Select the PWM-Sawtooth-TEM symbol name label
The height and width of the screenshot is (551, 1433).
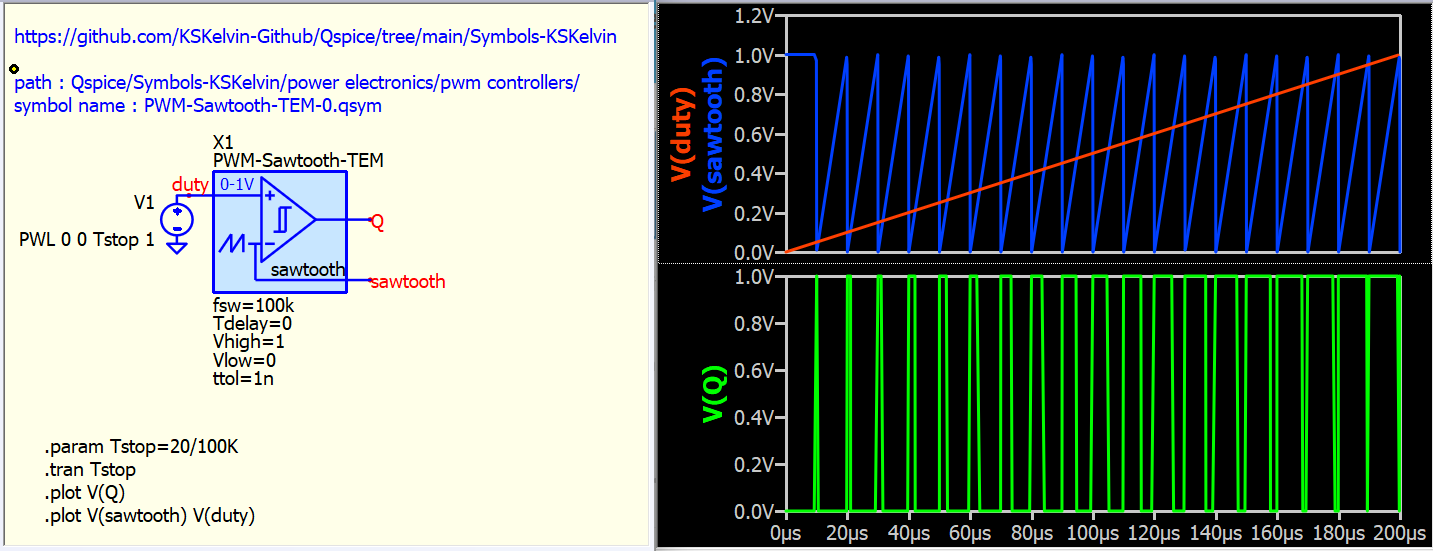point(298,160)
